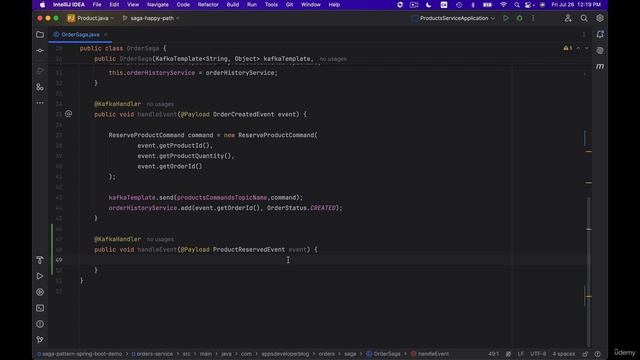This screenshot has height=360, width=640.
Task: Open IDE settings gear
Action: [600, 18]
